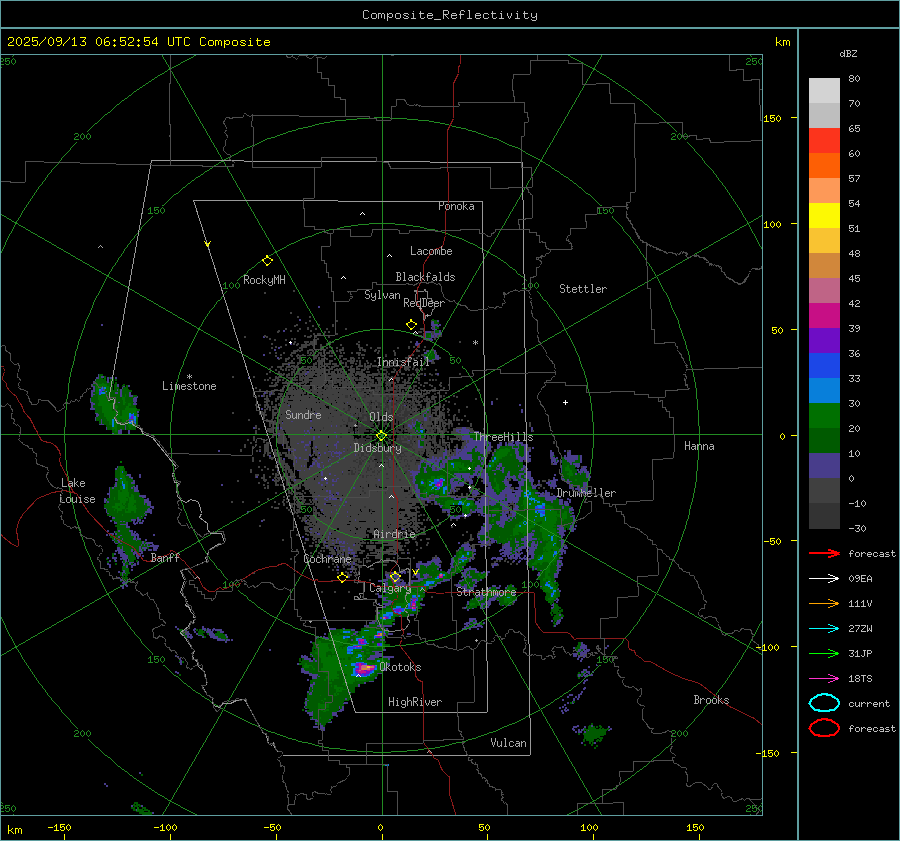Click the yellow diamond marker below Cochrane
Image resolution: width=900 pixels, height=841 pixels.
(343, 577)
